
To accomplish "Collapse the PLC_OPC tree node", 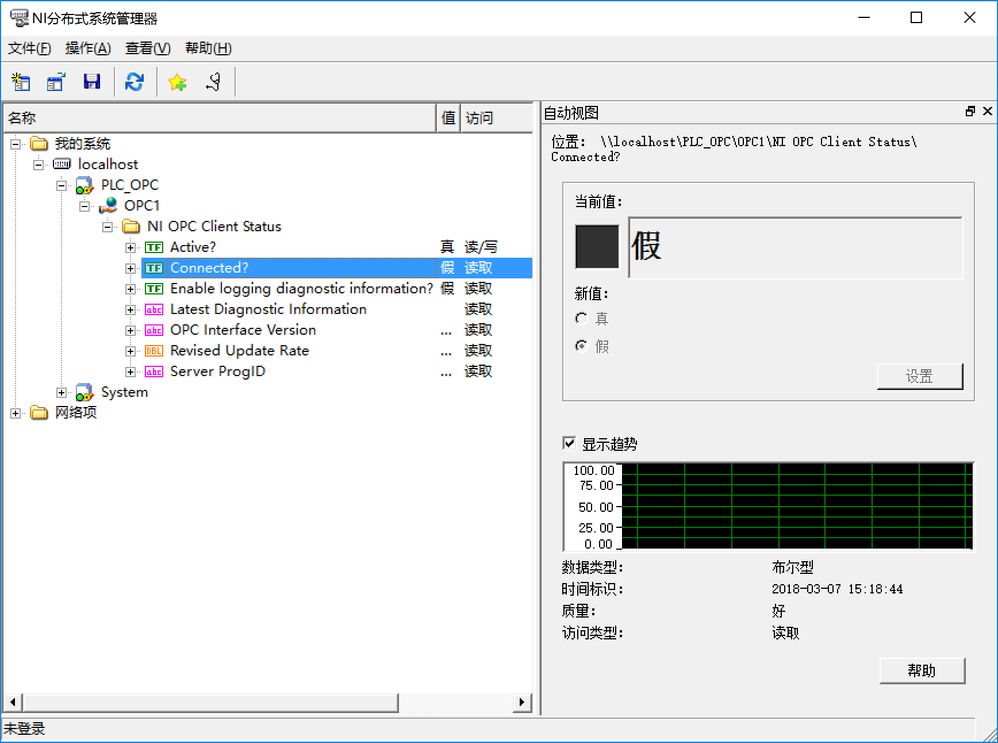I will (62, 186).
